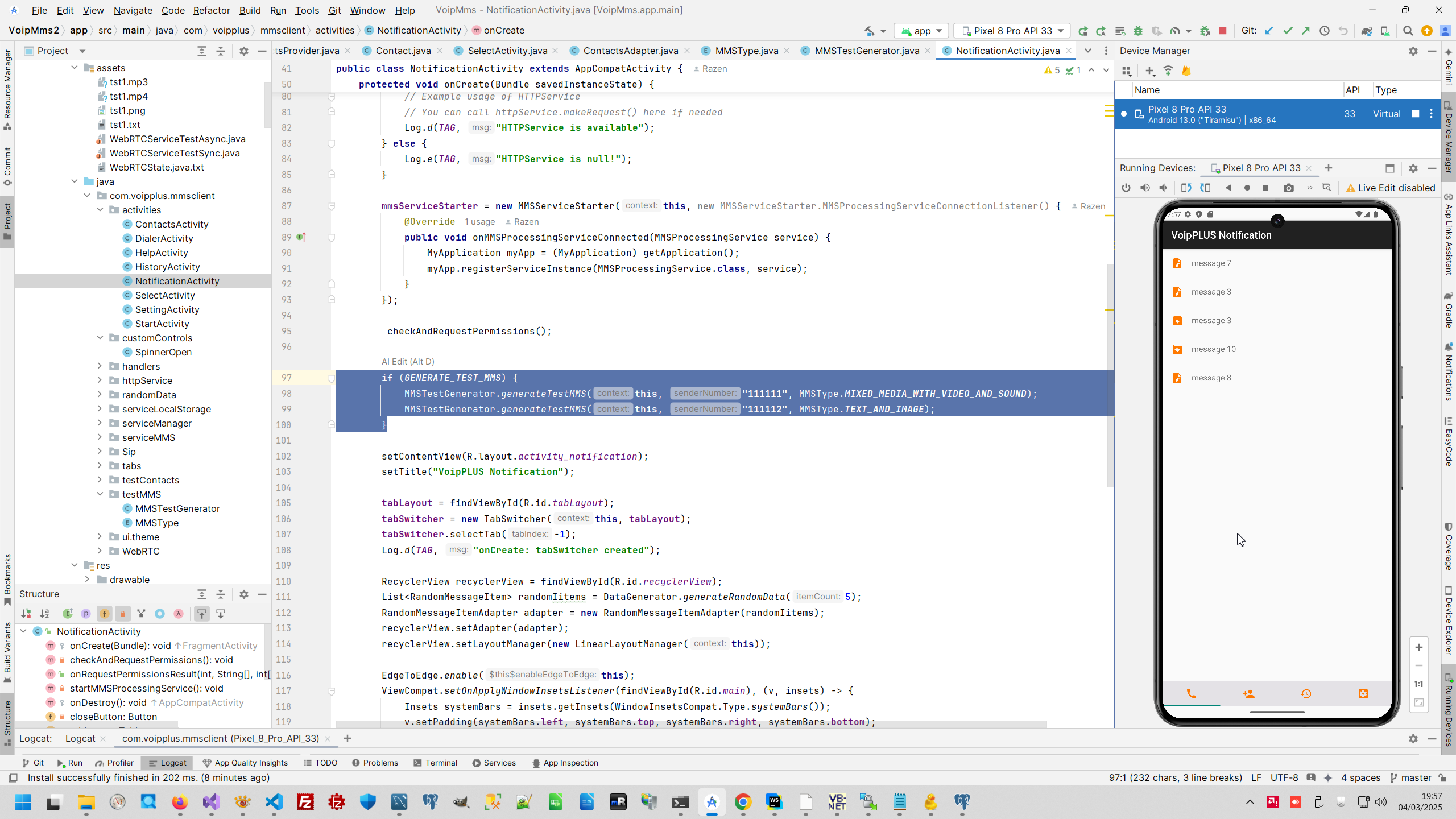
Task: Expand the handlers package folder
Action: pos(100,366)
